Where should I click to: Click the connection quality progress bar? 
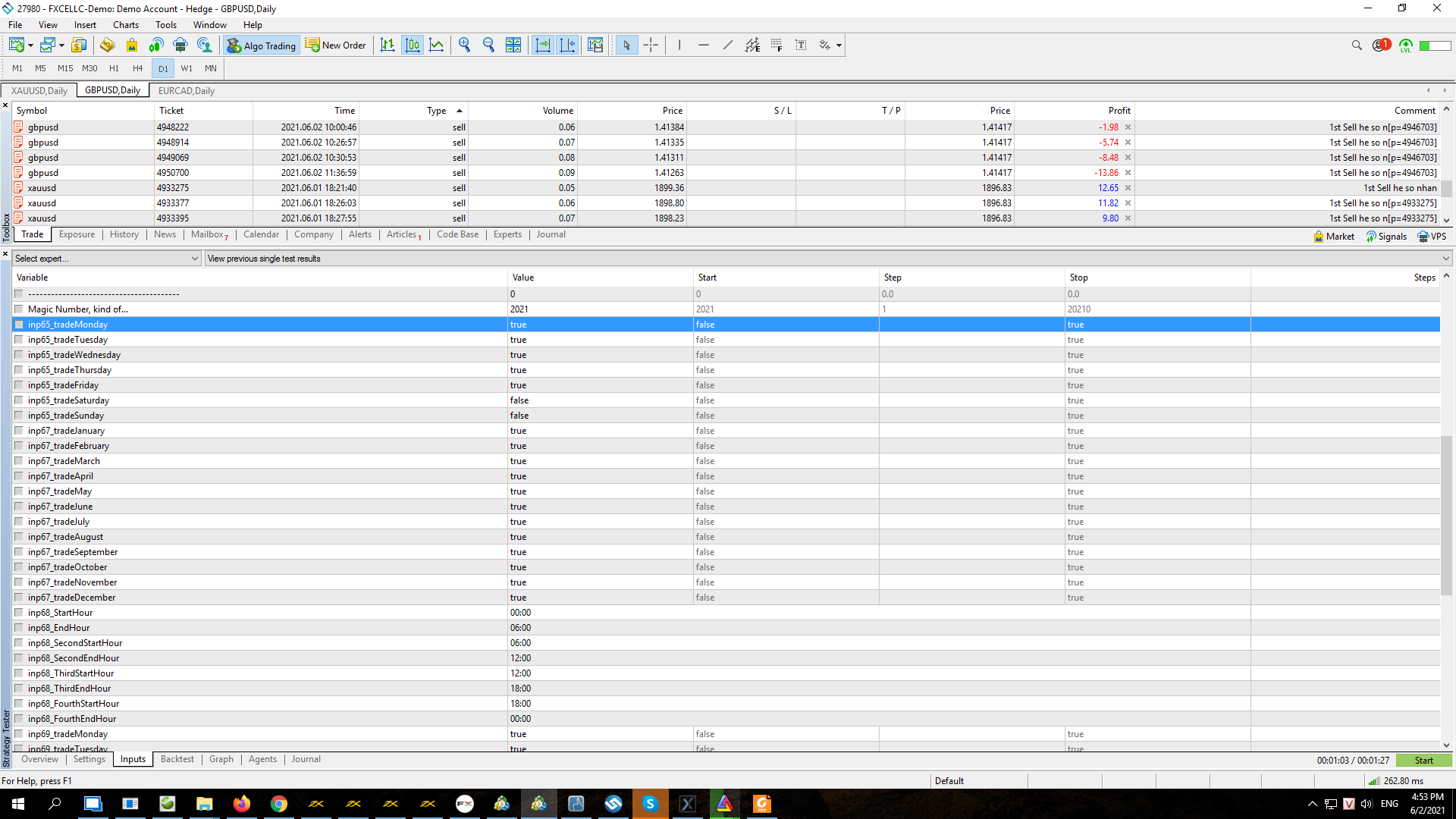tap(1436, 46)
